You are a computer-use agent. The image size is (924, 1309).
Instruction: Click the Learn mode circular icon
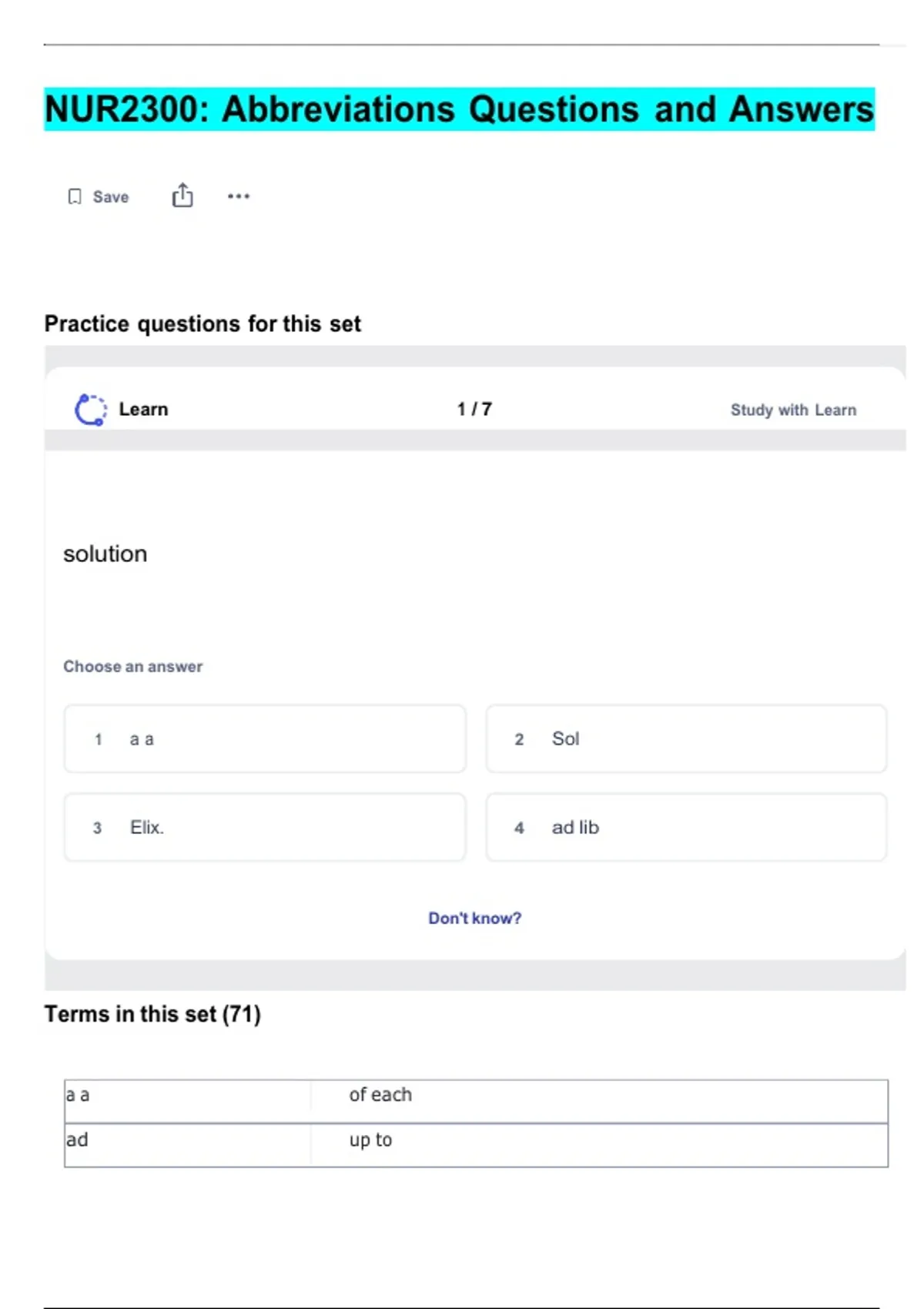[90, 410]
